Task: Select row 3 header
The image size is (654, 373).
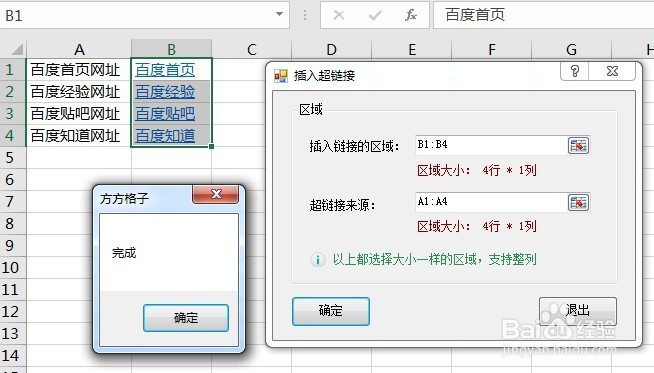Action: (13, 114)
